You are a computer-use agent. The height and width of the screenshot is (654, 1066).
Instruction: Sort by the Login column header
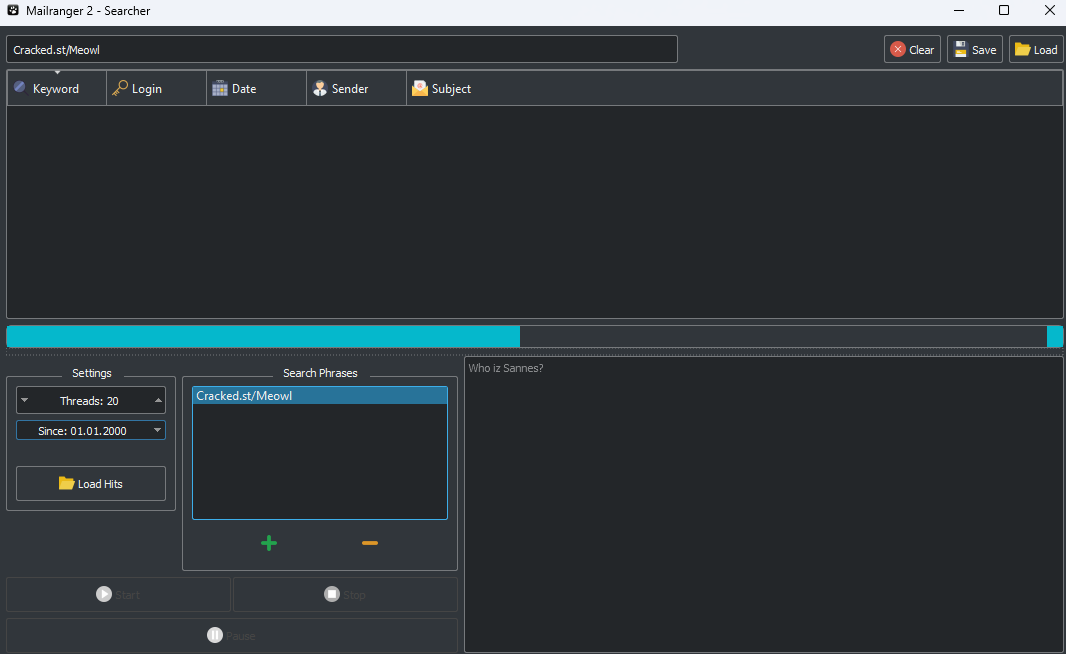click(x=156, y=88)
